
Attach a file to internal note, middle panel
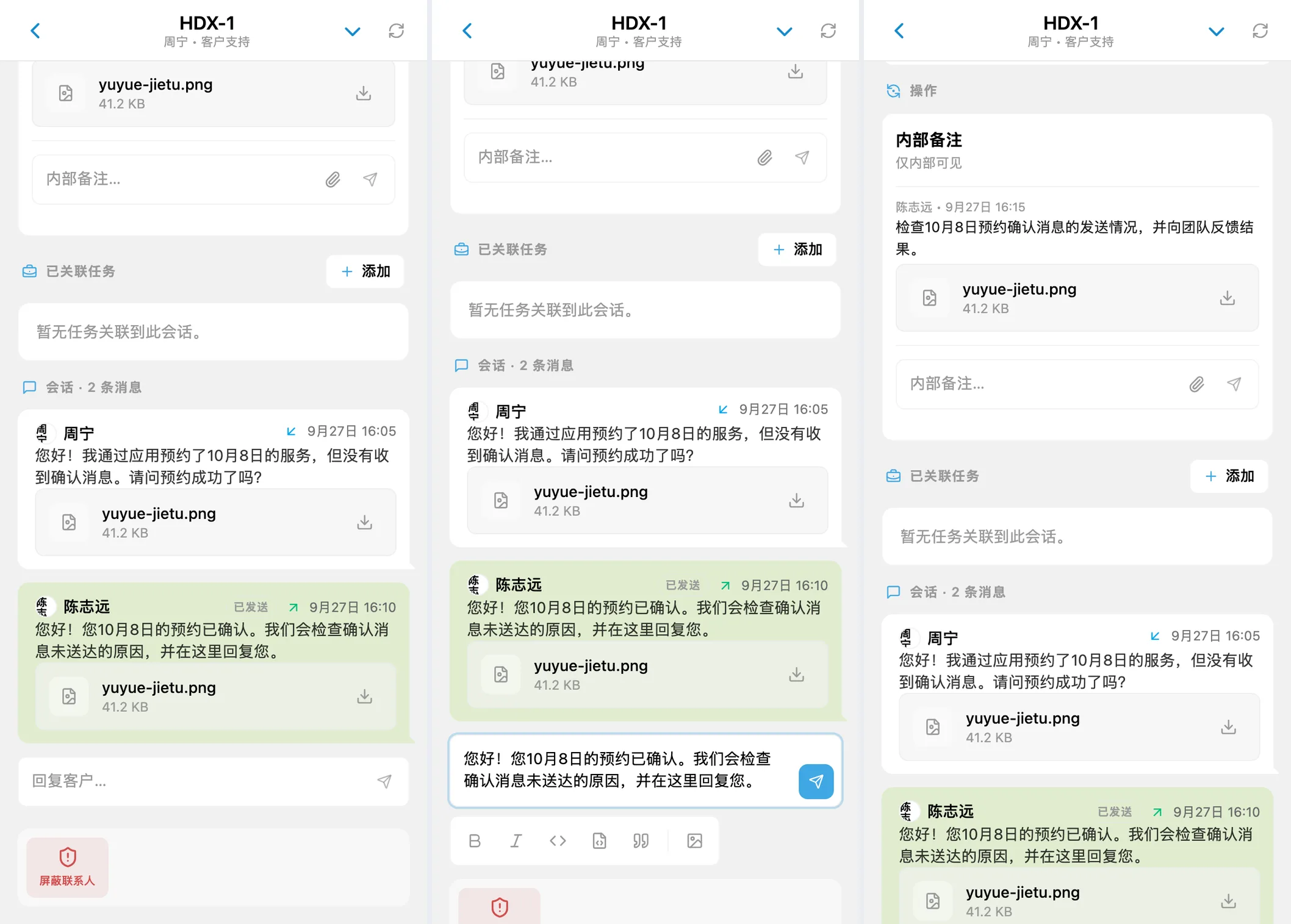click(764, 158)
